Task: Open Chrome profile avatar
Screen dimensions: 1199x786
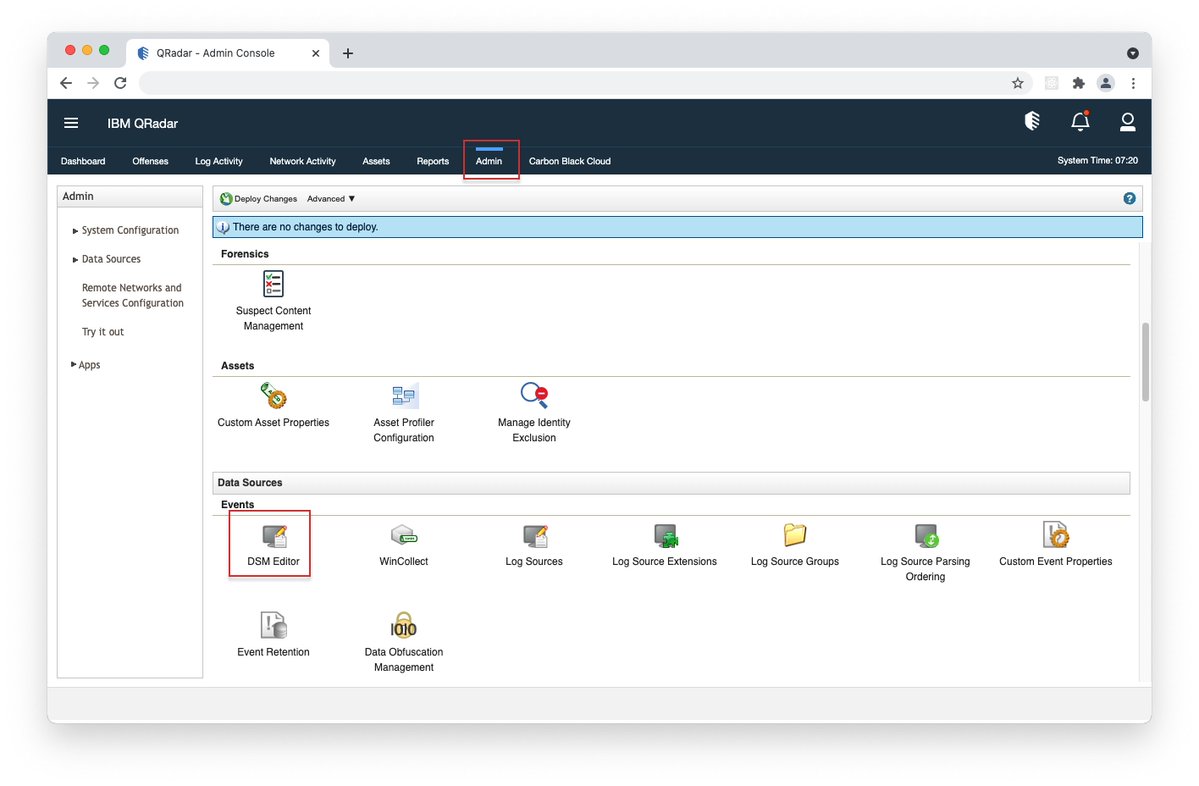Action: click(x=1106, y=83)
